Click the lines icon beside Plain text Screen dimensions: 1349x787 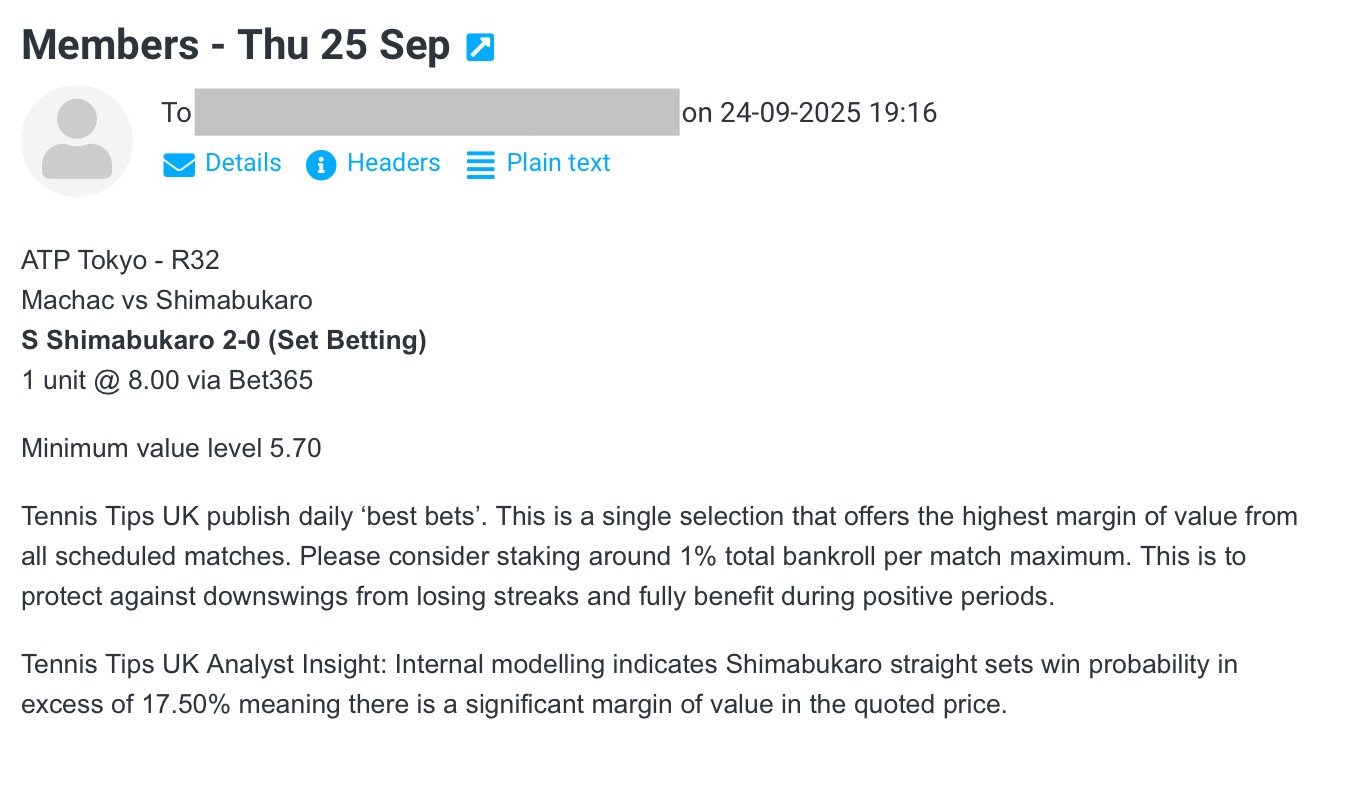click(x=481, y=165)
